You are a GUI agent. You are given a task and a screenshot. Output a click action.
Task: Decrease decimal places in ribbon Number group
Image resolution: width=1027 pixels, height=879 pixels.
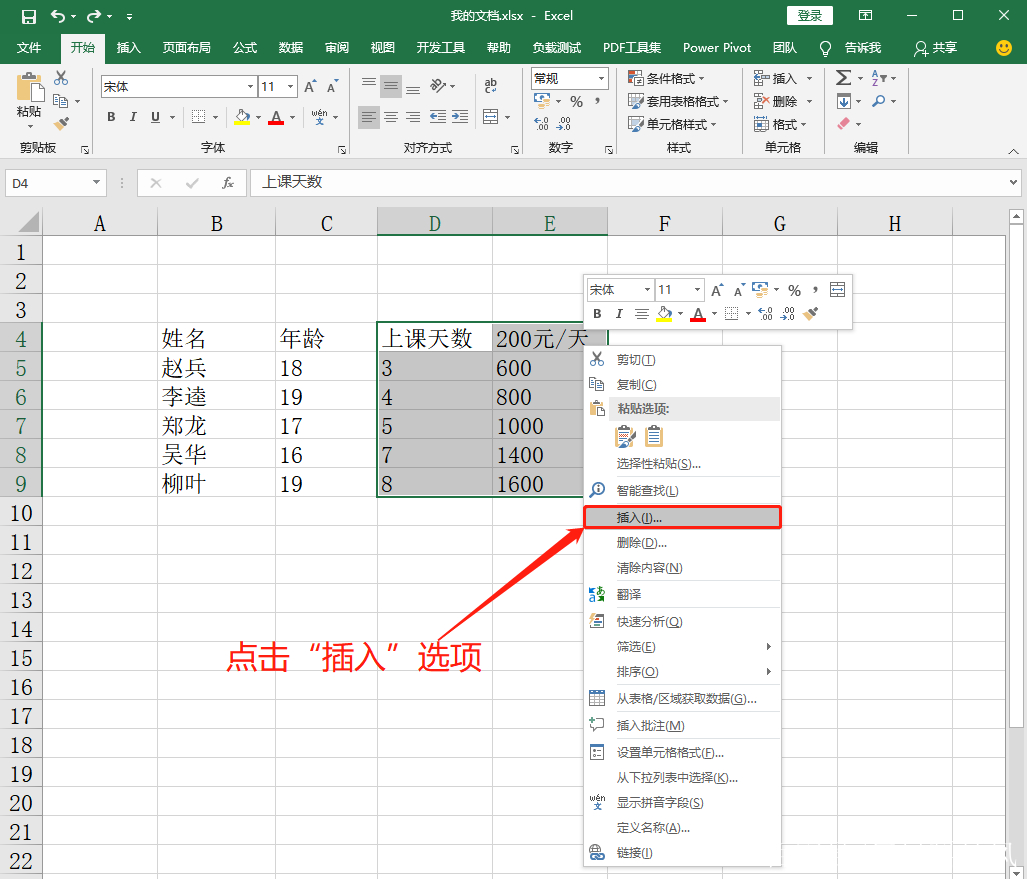coord(563,123)
